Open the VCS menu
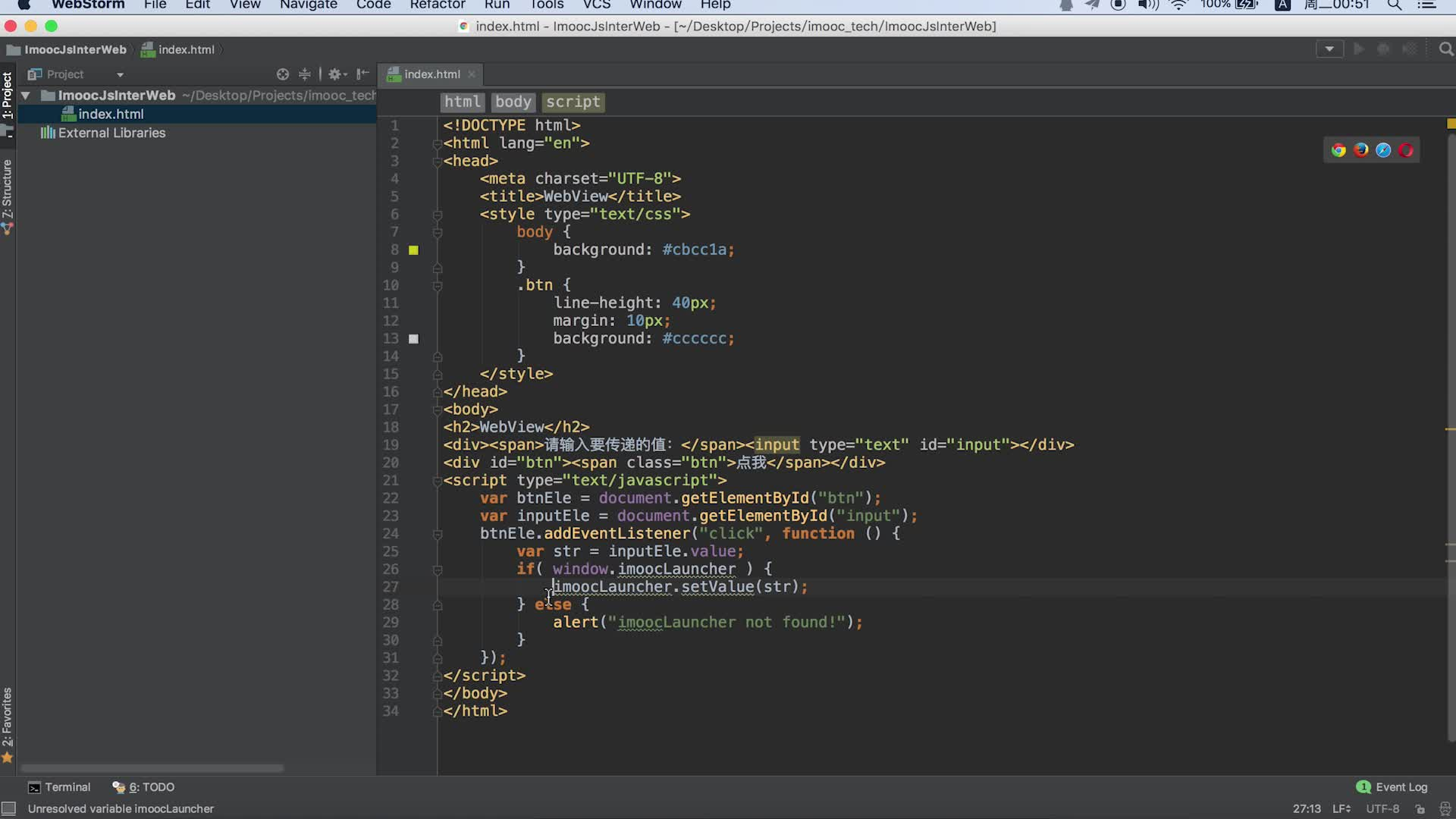This screenshot has width=1456, height=819. [596, 5]
